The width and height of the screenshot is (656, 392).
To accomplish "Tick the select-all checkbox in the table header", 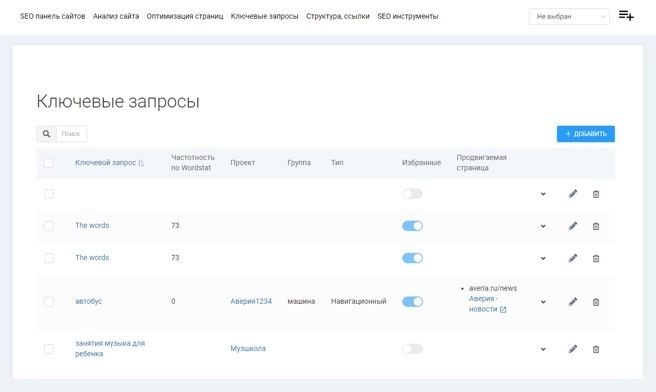I will click(x=49, y=163).
